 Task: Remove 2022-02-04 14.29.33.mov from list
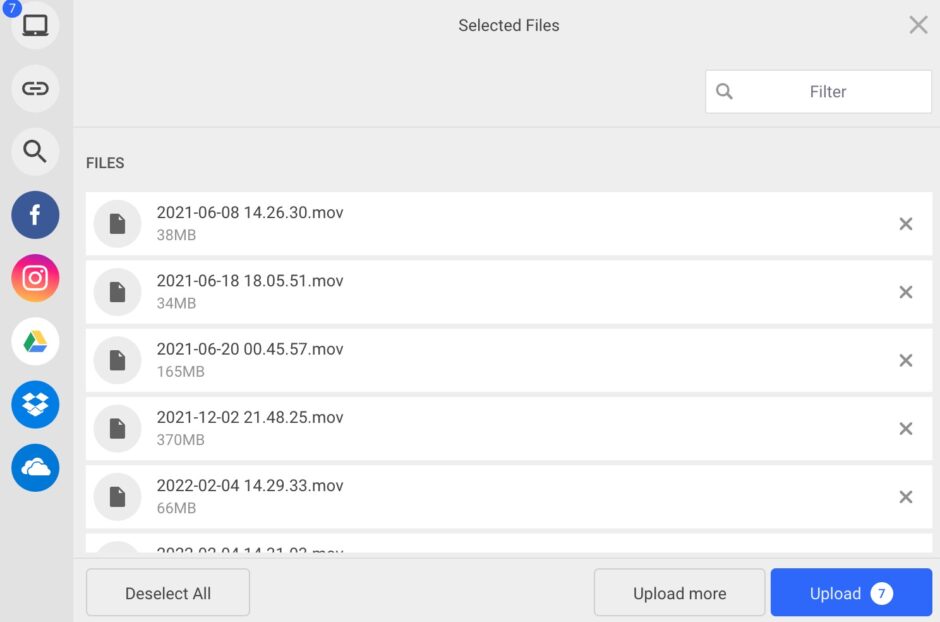coord(905,497)
